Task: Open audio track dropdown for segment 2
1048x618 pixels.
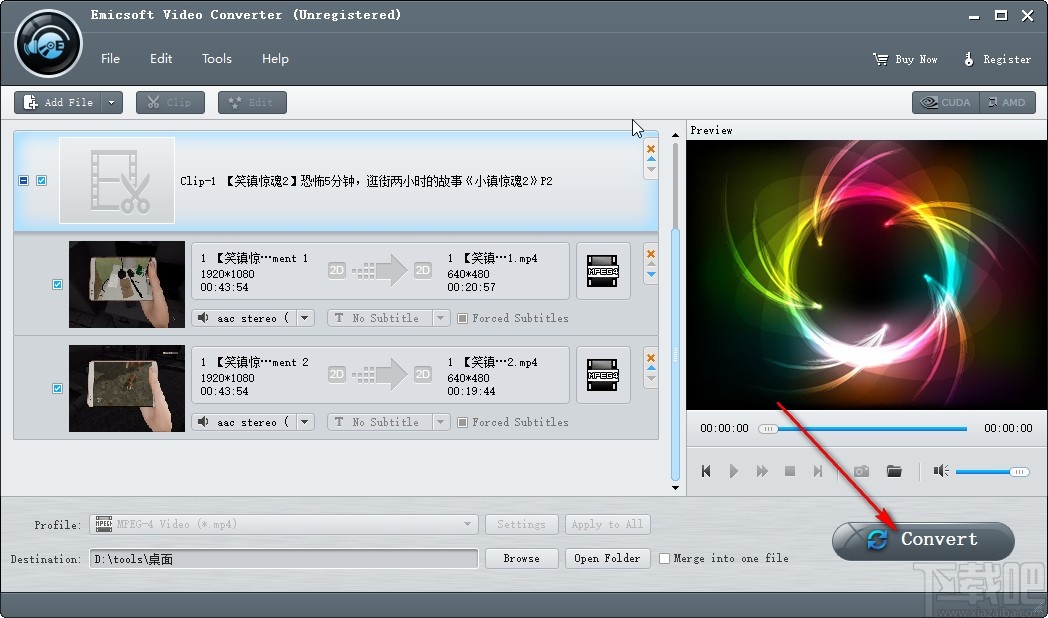Action: pos(305,422)
